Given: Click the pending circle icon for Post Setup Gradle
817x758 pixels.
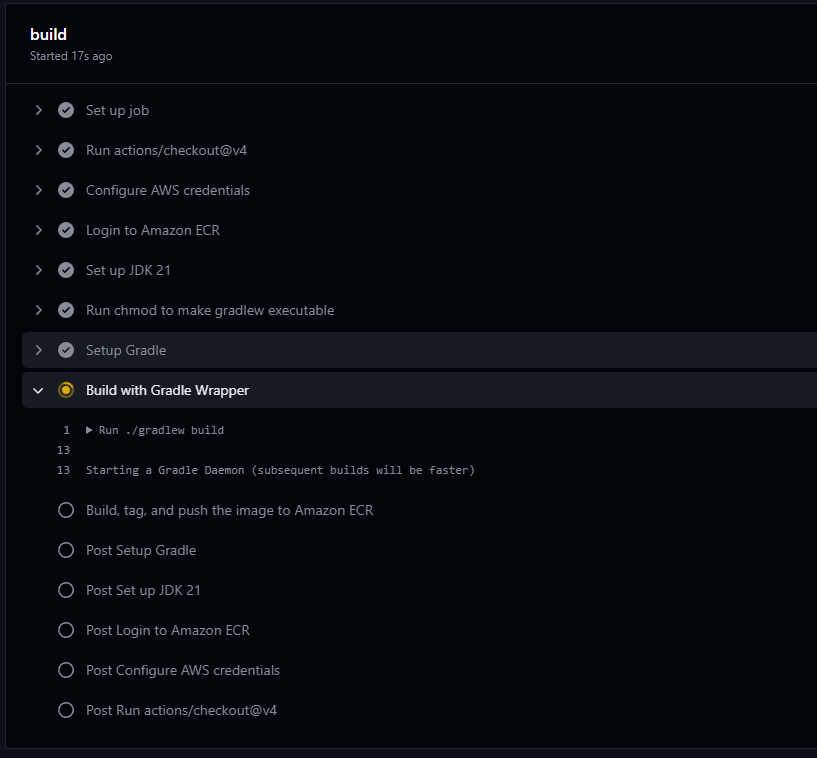Looking at the screenshot, I should pos(66,550).
